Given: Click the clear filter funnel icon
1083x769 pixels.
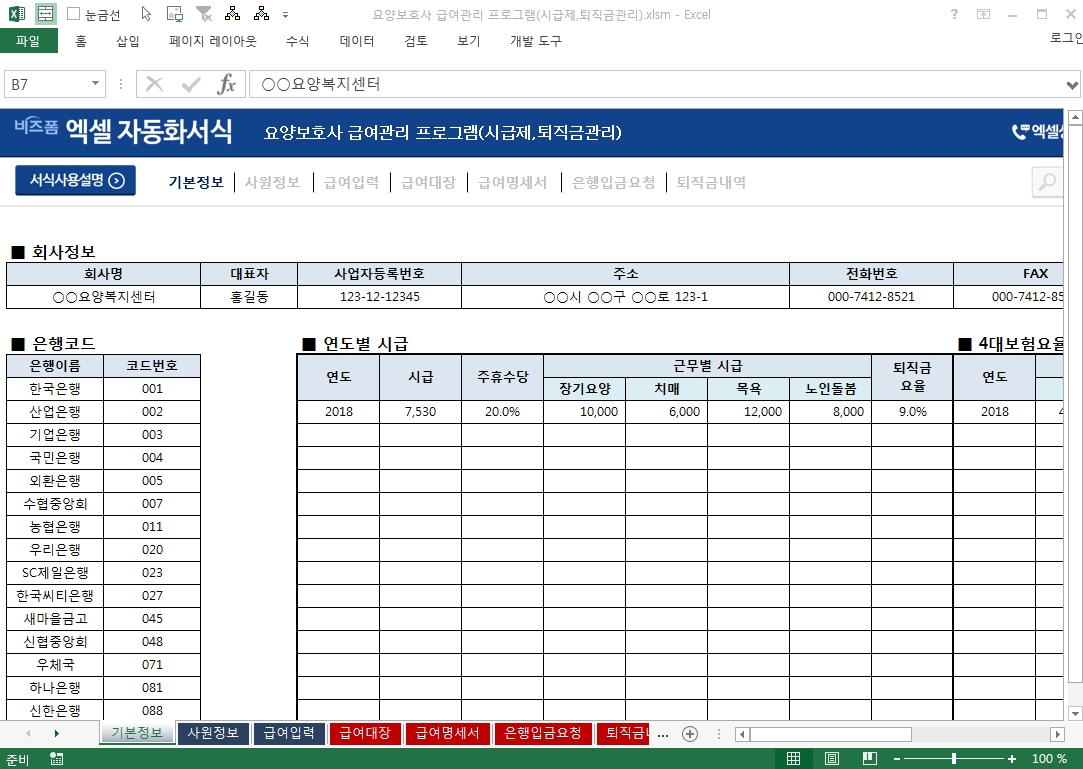Looking at the screenshot, I should [x=203, y=14].
